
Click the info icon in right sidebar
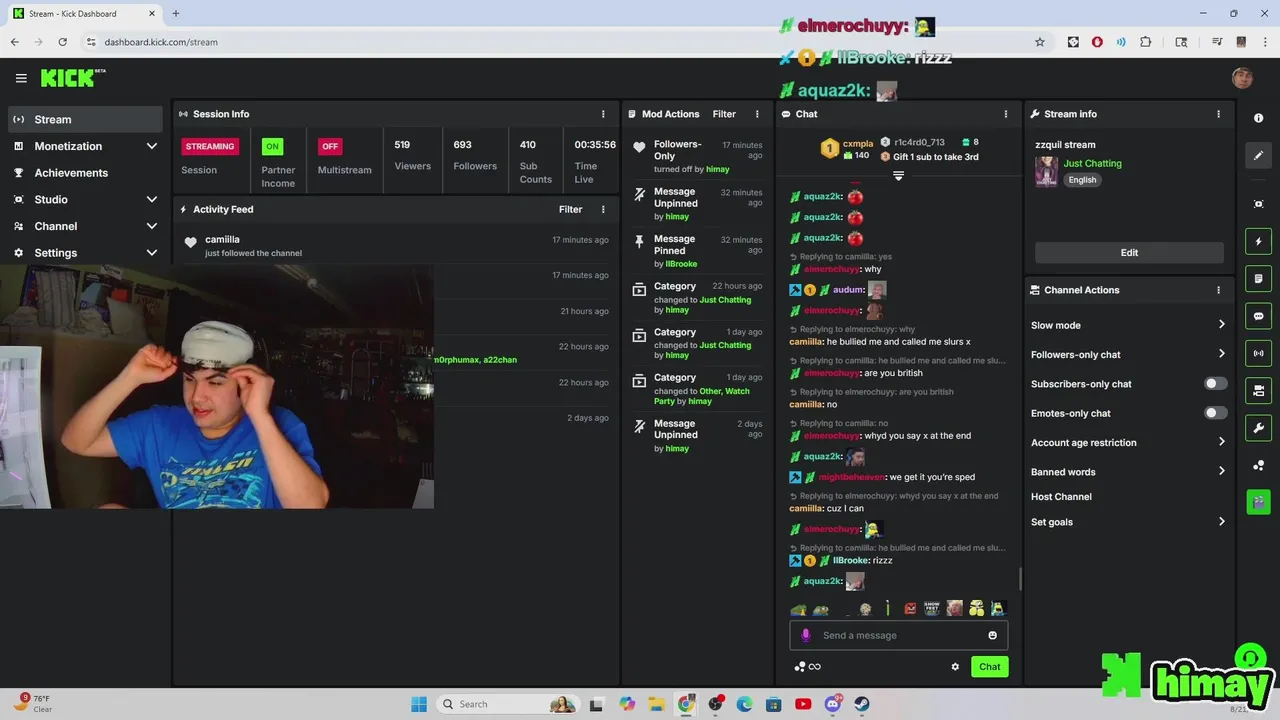coord(1258,118)
